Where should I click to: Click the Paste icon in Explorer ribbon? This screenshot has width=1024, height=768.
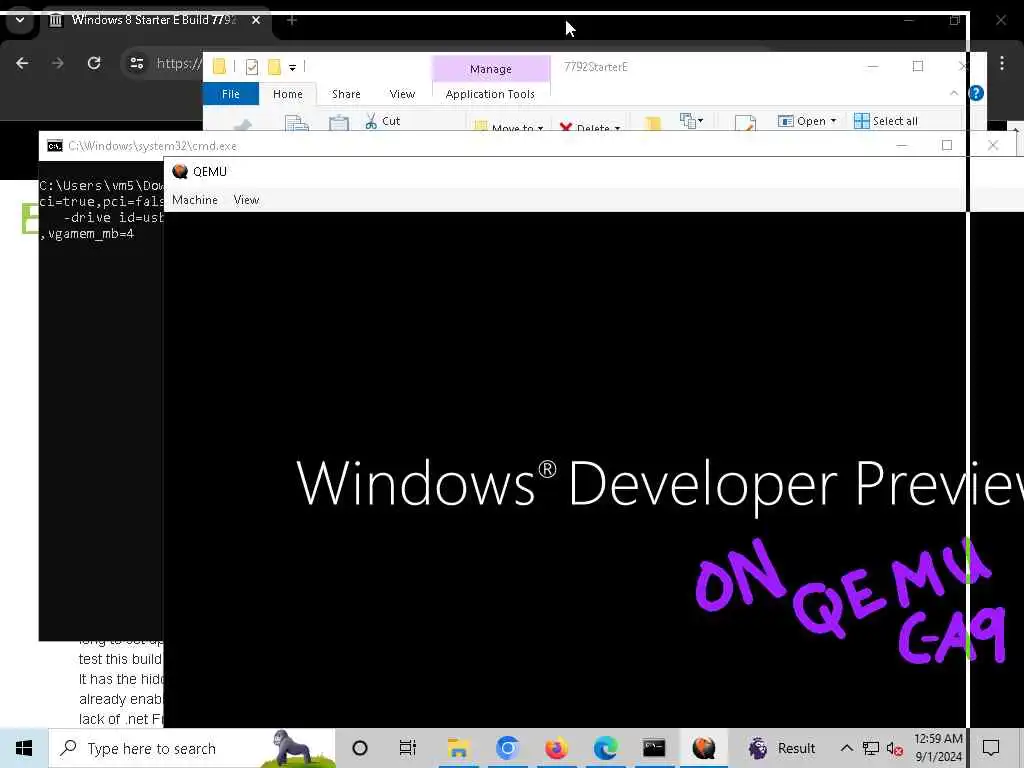[x=338, y=123]
